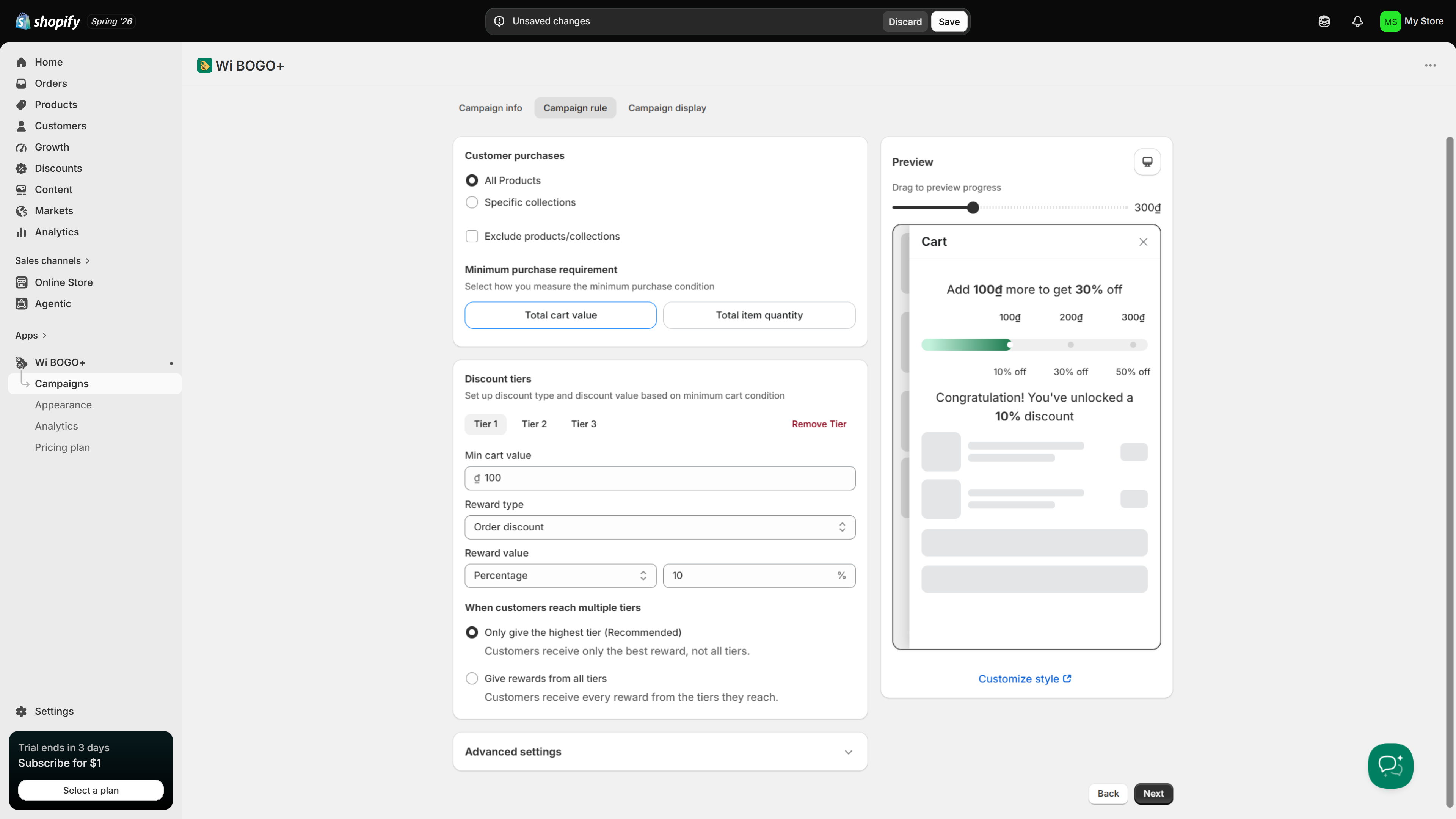Viewport: 1456px width, 819px height.
Task: Click the reward value percent input
Action: pyautogui.click(x=759, y=576)
